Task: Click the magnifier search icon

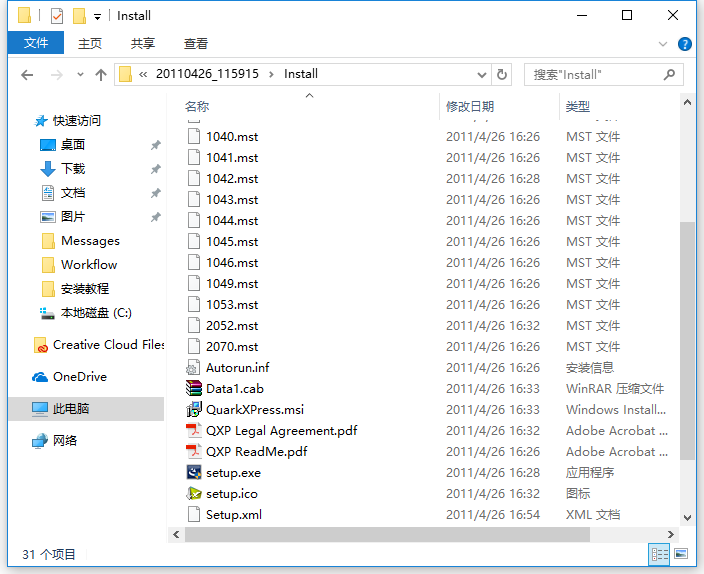Action: [669, 75]
